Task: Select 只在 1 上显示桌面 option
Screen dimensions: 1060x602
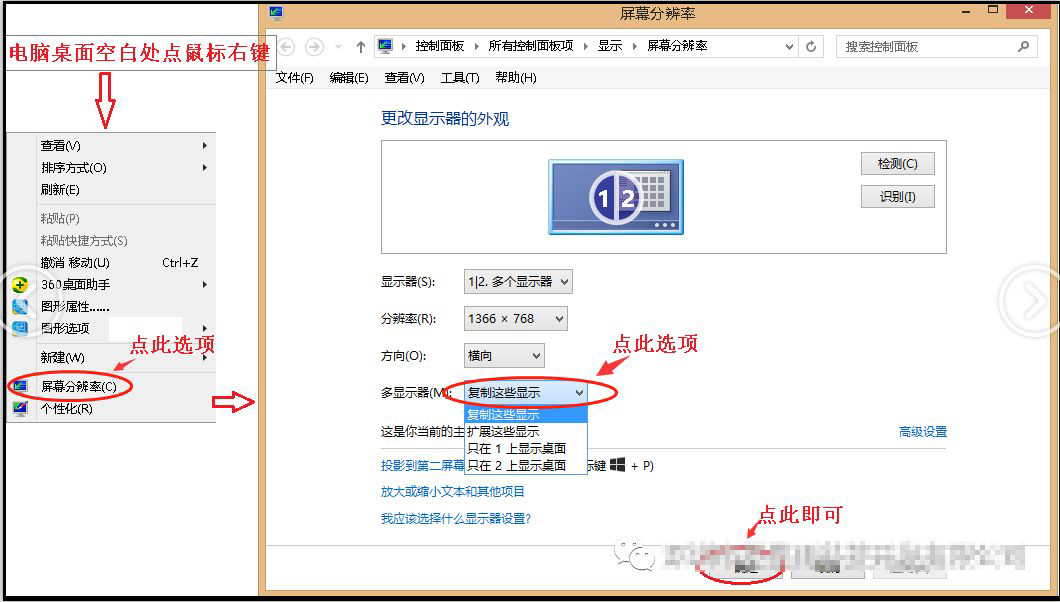Action: point(525,449)
